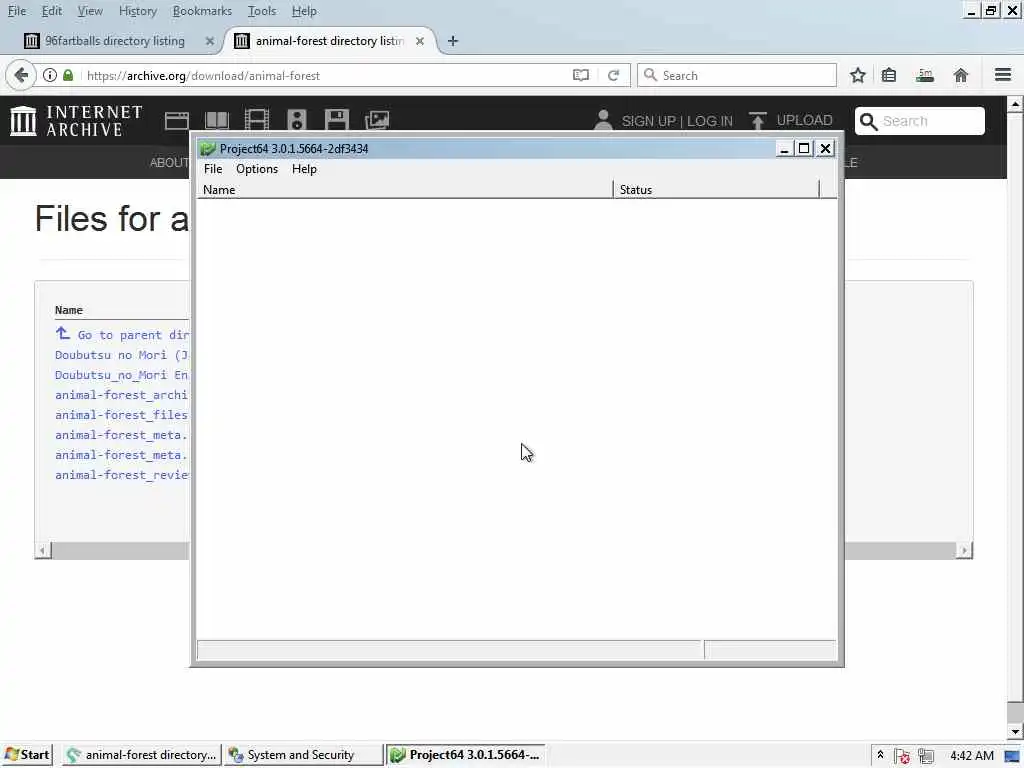Open Archive images icon

click(377, 120)
